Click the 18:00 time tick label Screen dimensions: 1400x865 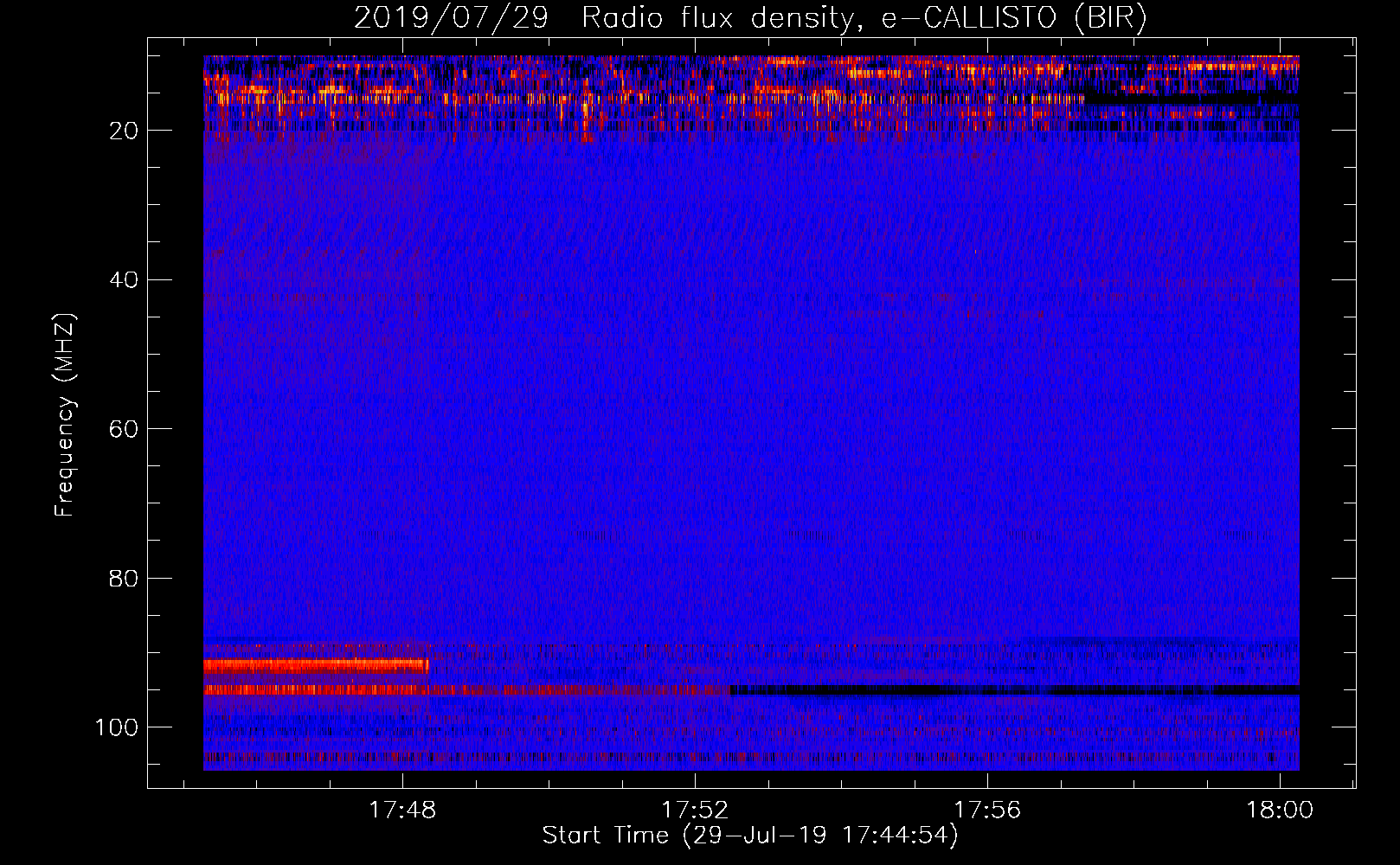point(1280,811)
